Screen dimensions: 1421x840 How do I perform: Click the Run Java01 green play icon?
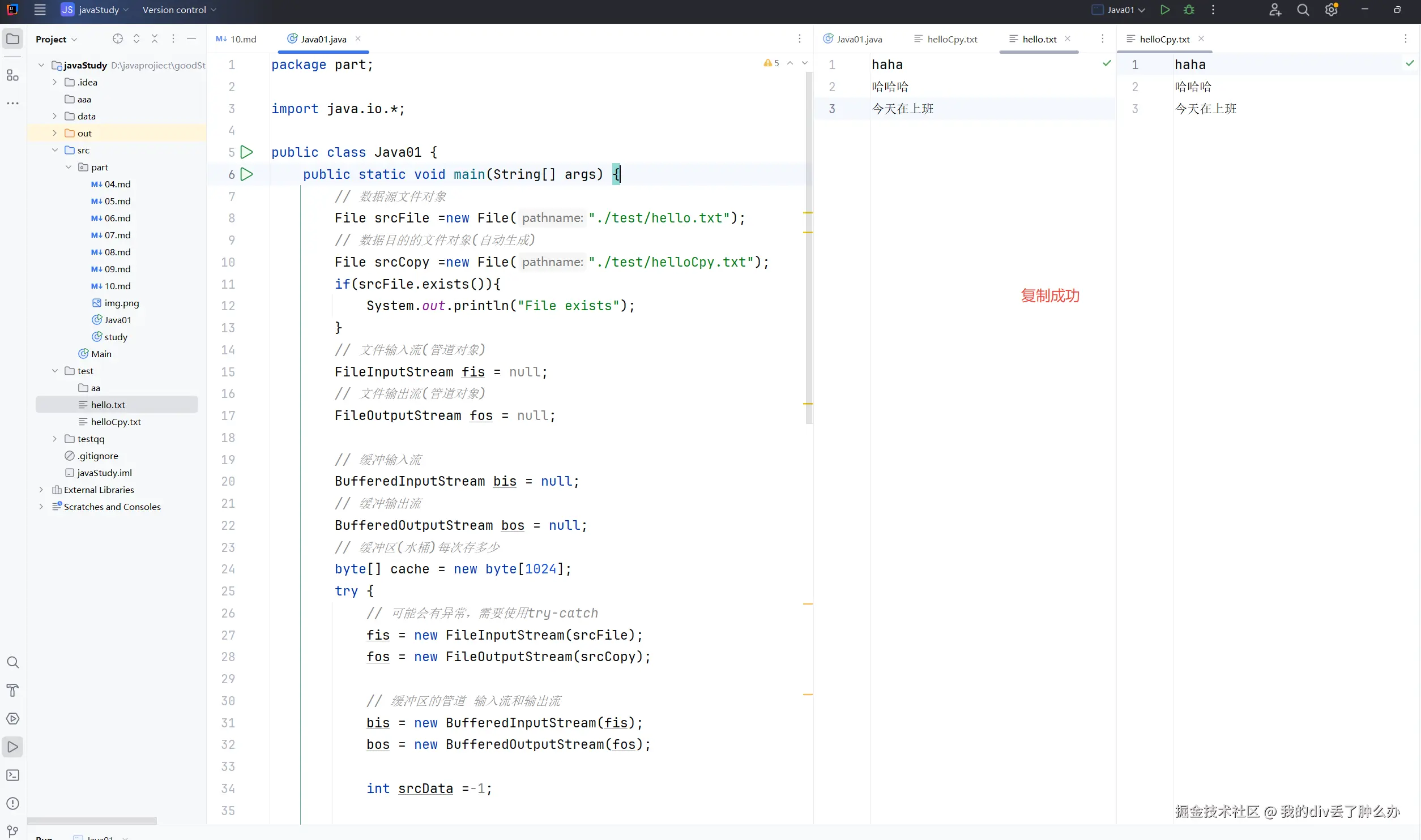1164,10
